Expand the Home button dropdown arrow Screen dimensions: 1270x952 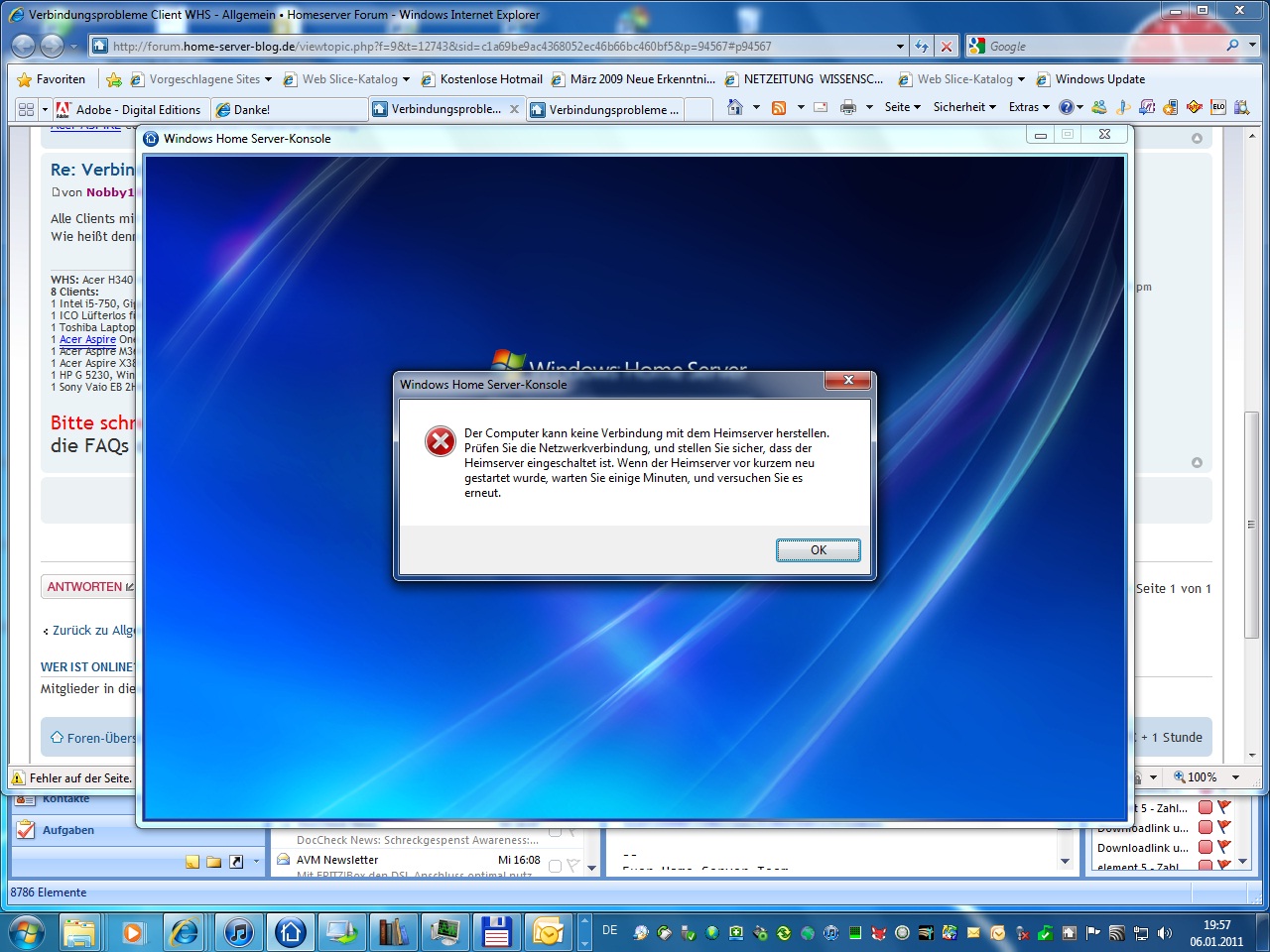[x=756, y=107]
